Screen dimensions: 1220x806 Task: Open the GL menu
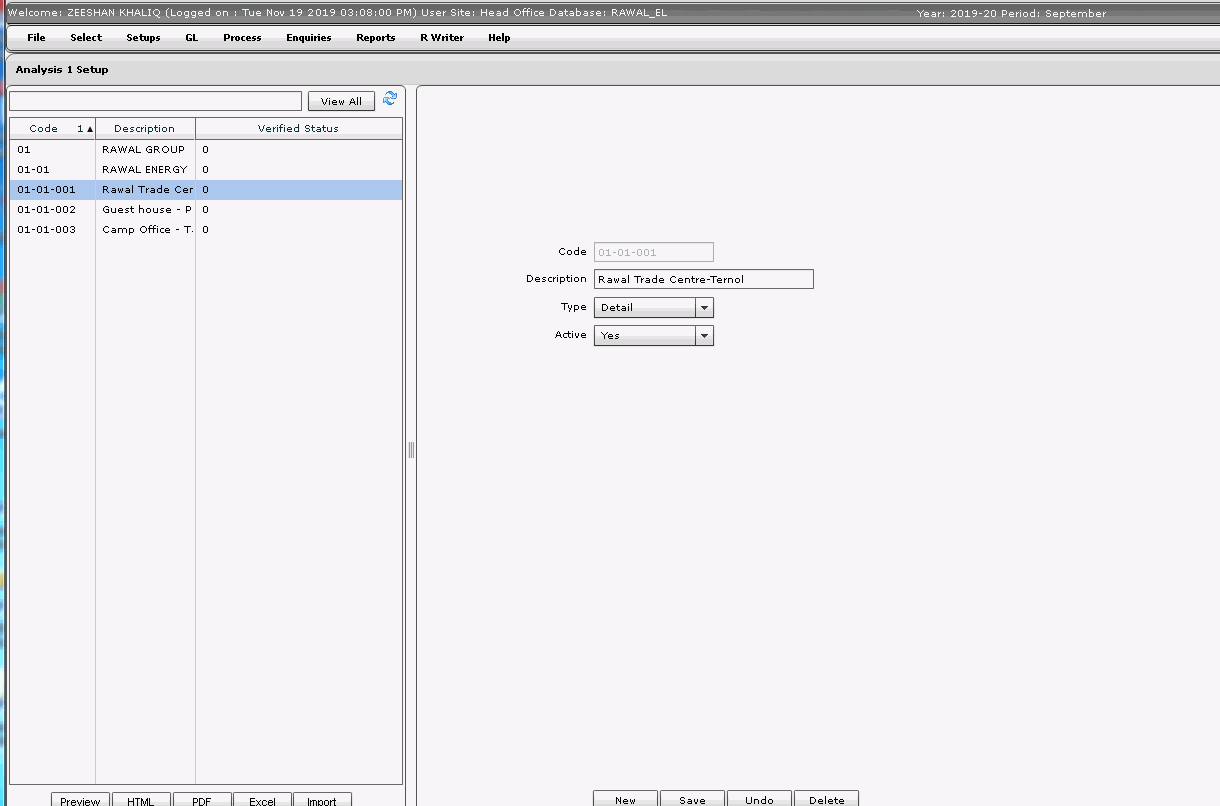click(x=191, y=38)
